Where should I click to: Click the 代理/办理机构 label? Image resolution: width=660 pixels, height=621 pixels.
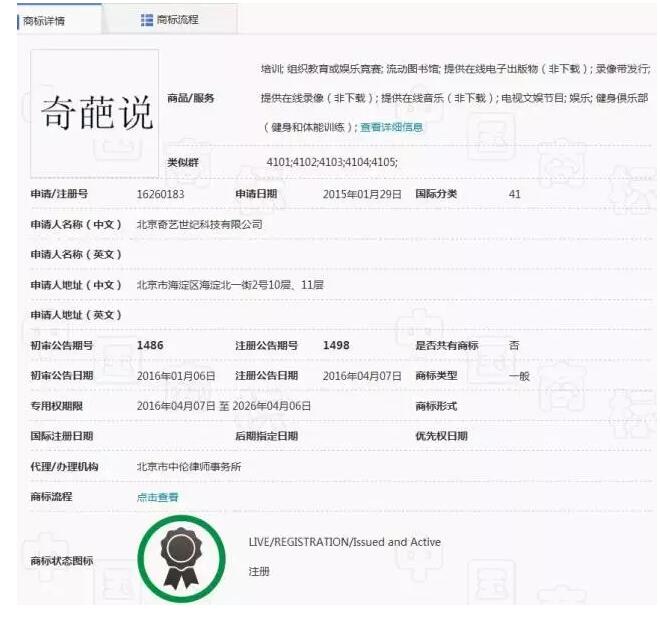tap(64, 466)
